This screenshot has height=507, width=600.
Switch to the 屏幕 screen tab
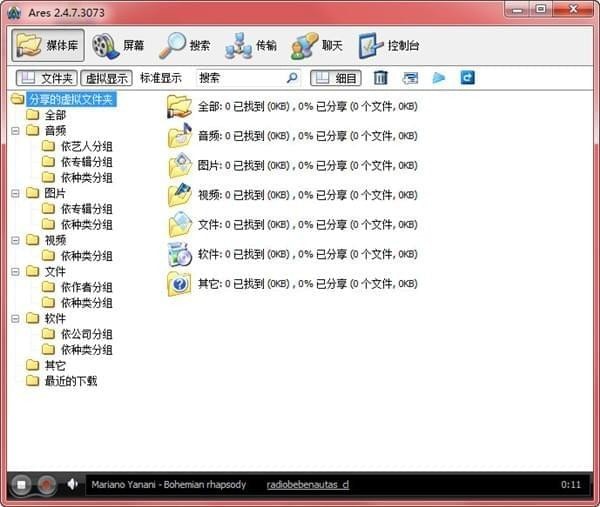pyautogui.click(x=118, y=45)
